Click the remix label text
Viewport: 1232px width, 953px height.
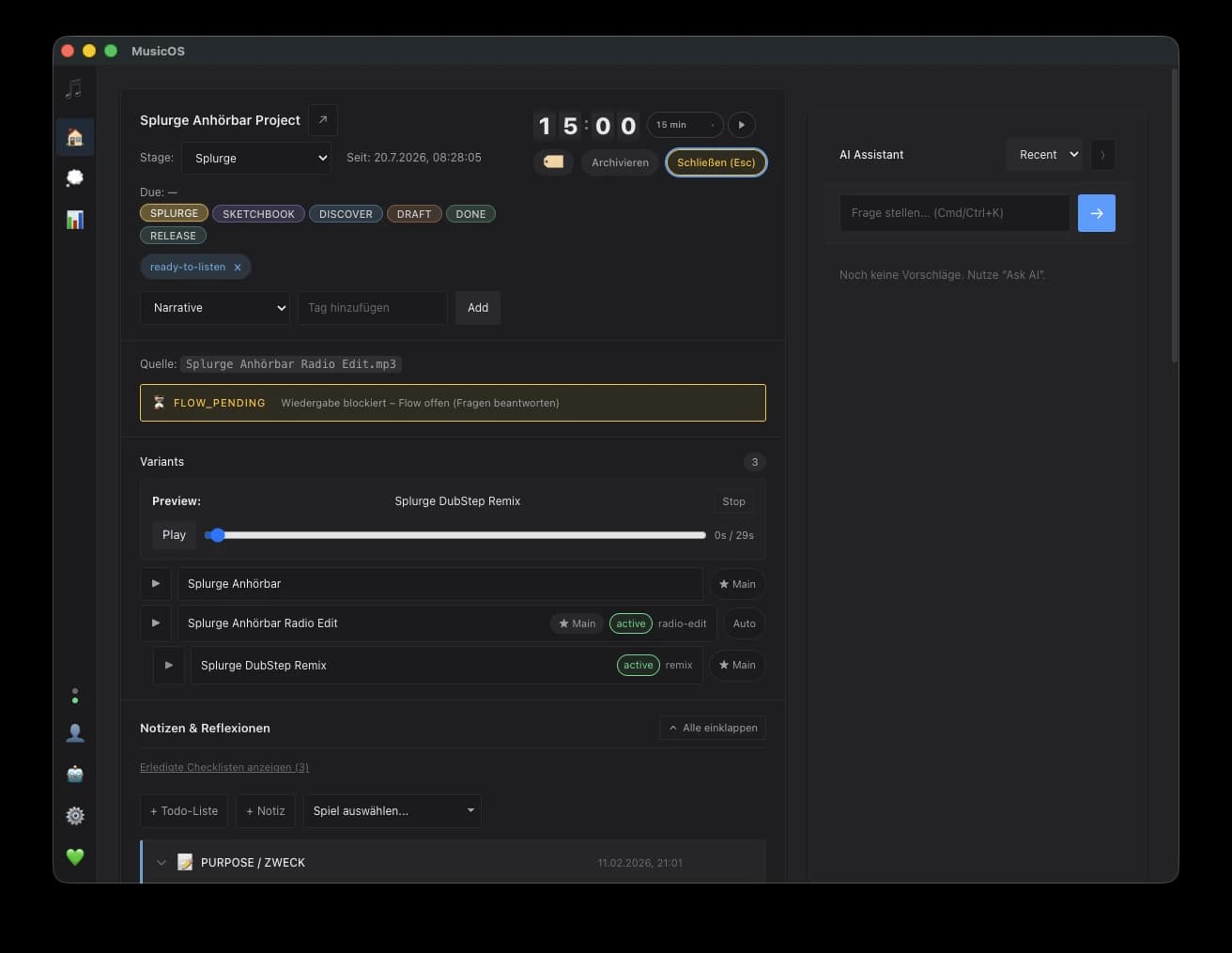point(679,665)
